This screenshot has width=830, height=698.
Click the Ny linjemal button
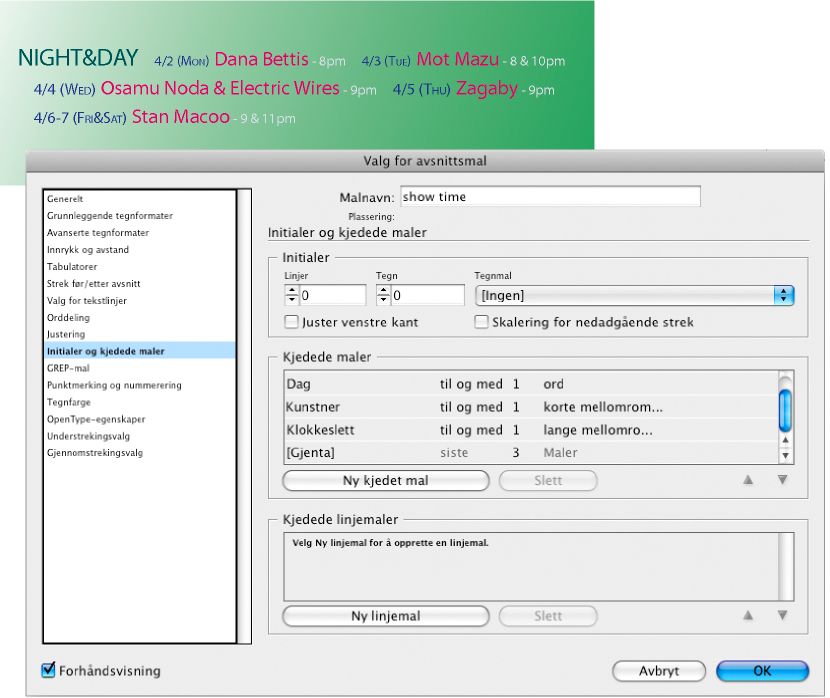coord(386,616)
